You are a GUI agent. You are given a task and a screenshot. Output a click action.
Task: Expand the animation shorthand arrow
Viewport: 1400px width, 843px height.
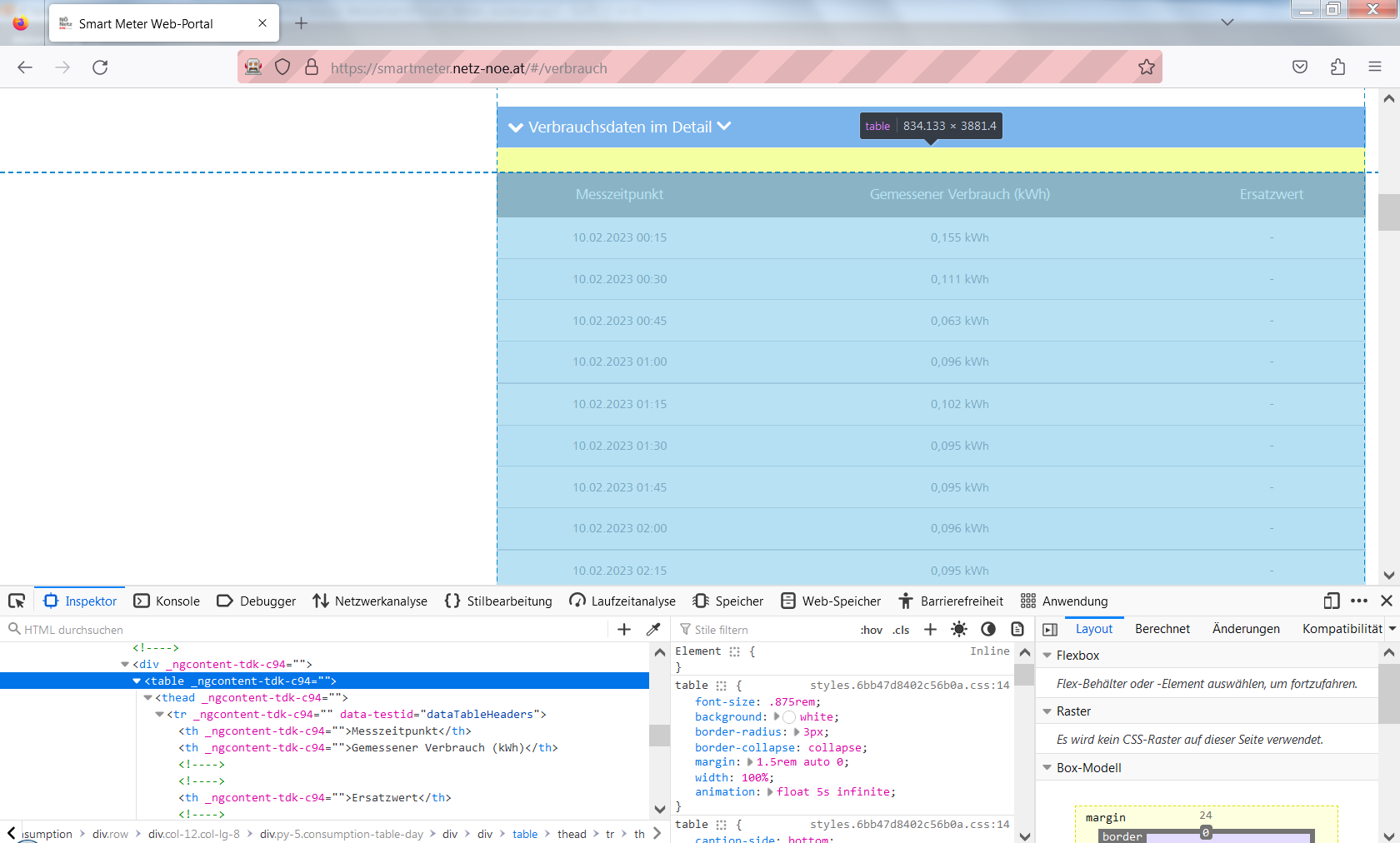tap(770, 792)
